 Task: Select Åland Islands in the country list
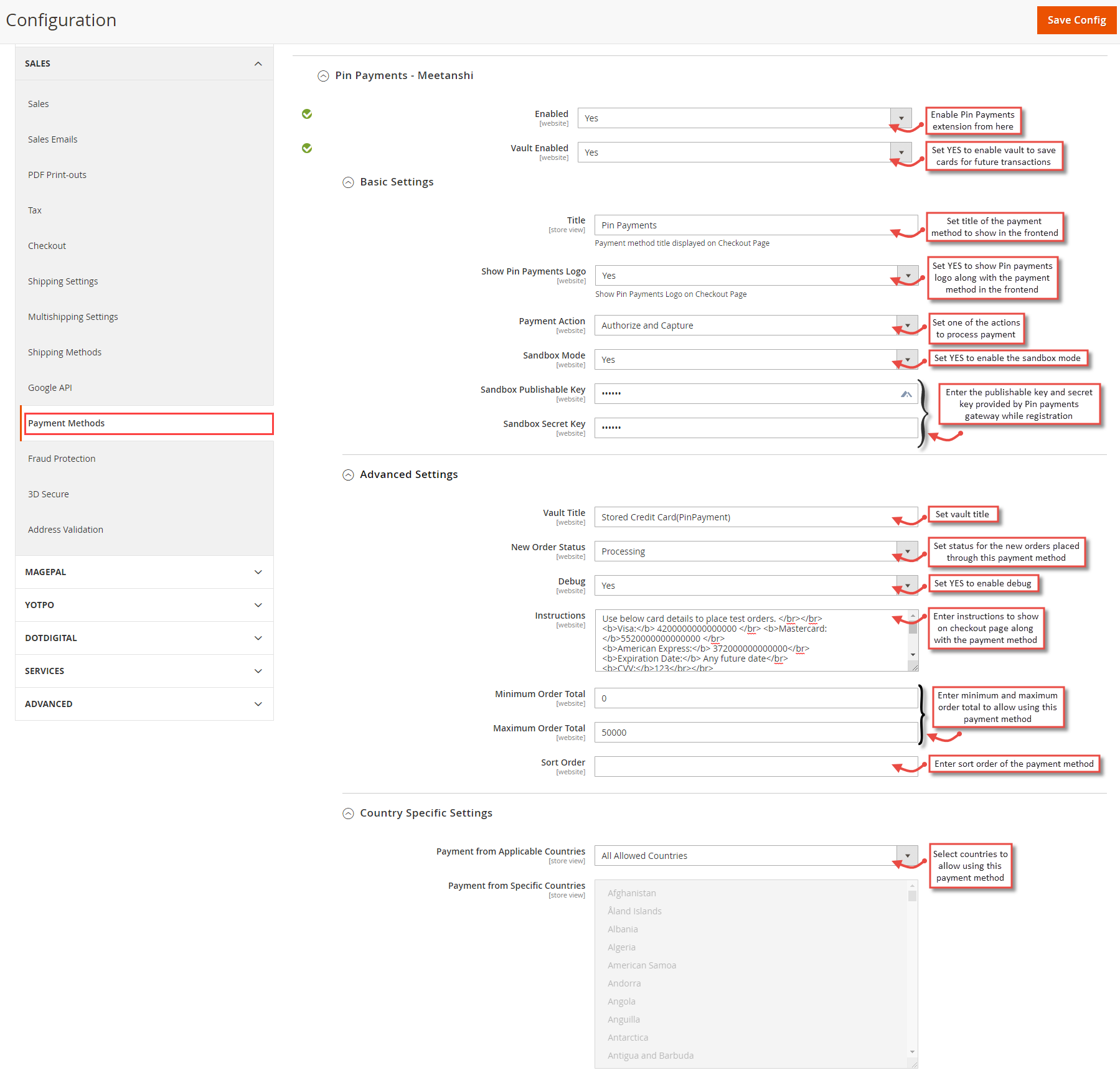634,911
